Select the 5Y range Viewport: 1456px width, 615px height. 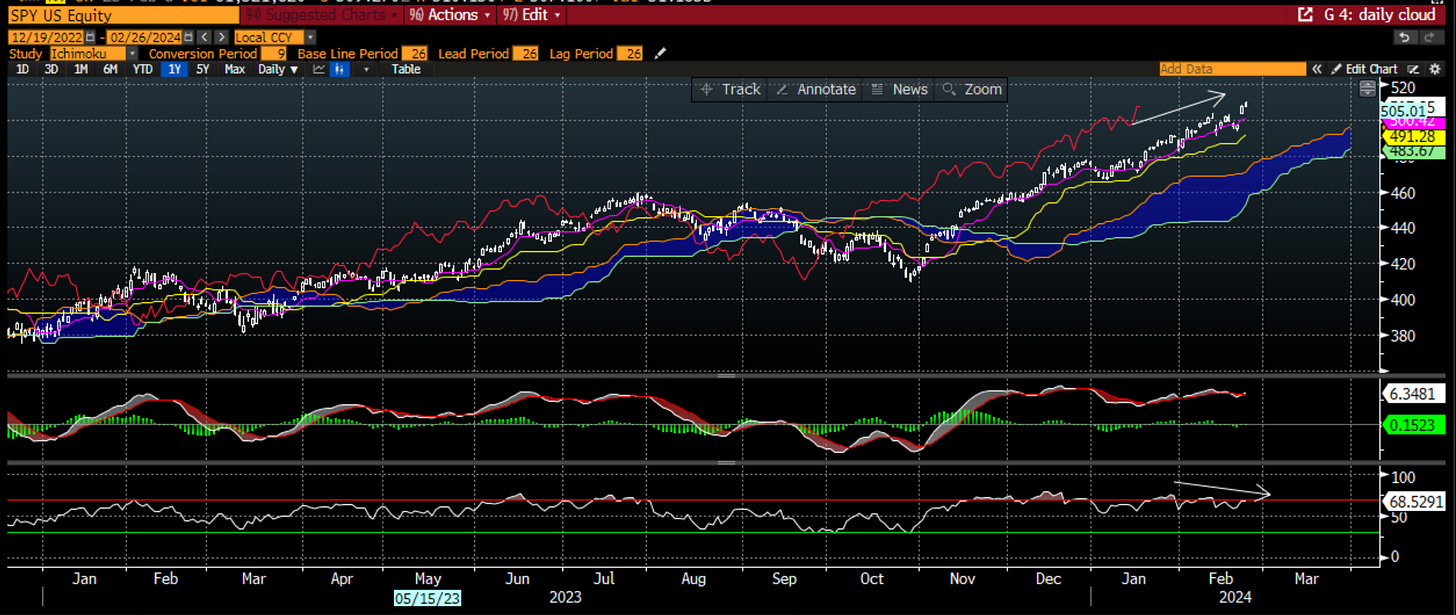click(203, 69)
